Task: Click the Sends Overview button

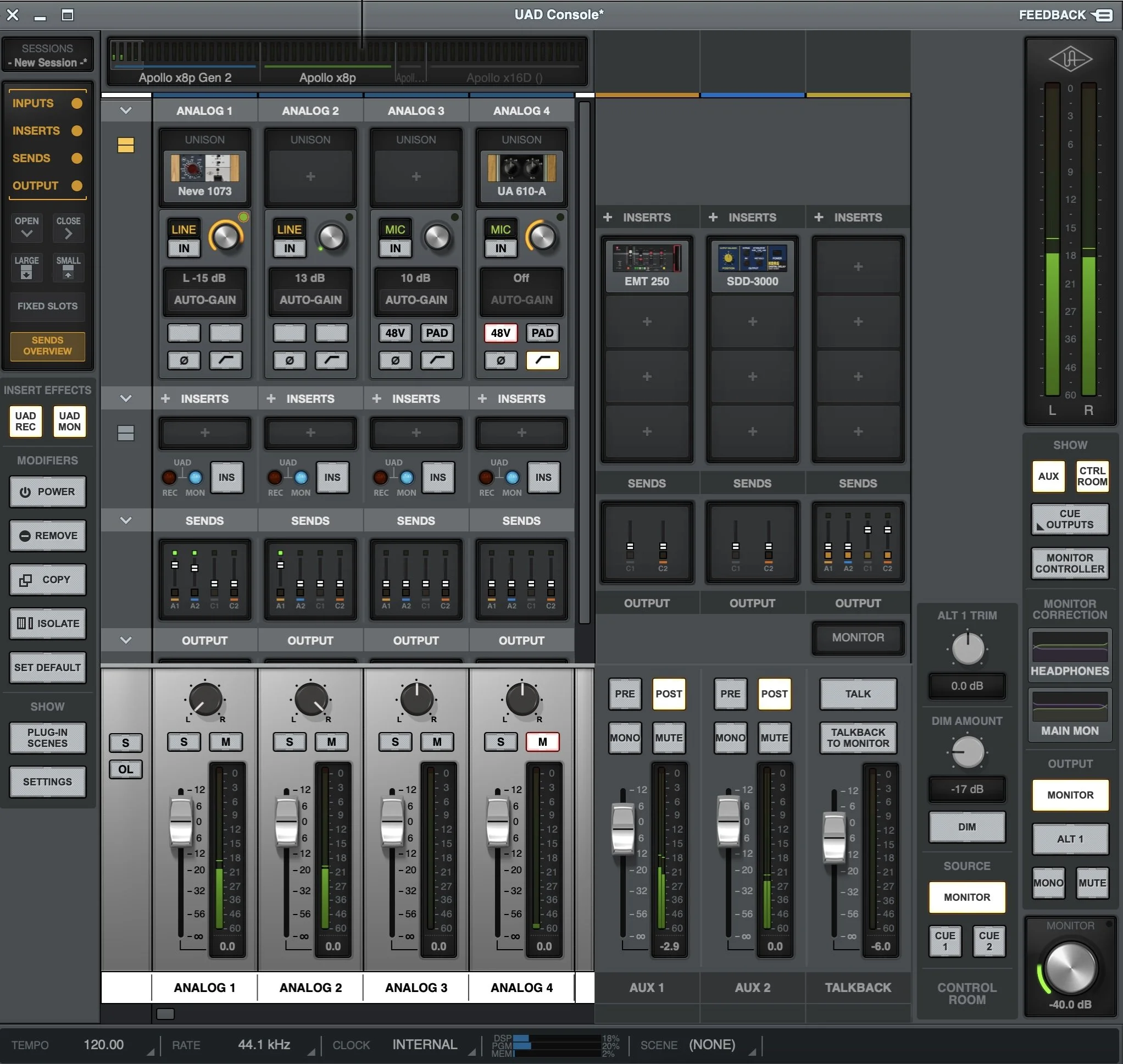Action: tap(47, 346)
